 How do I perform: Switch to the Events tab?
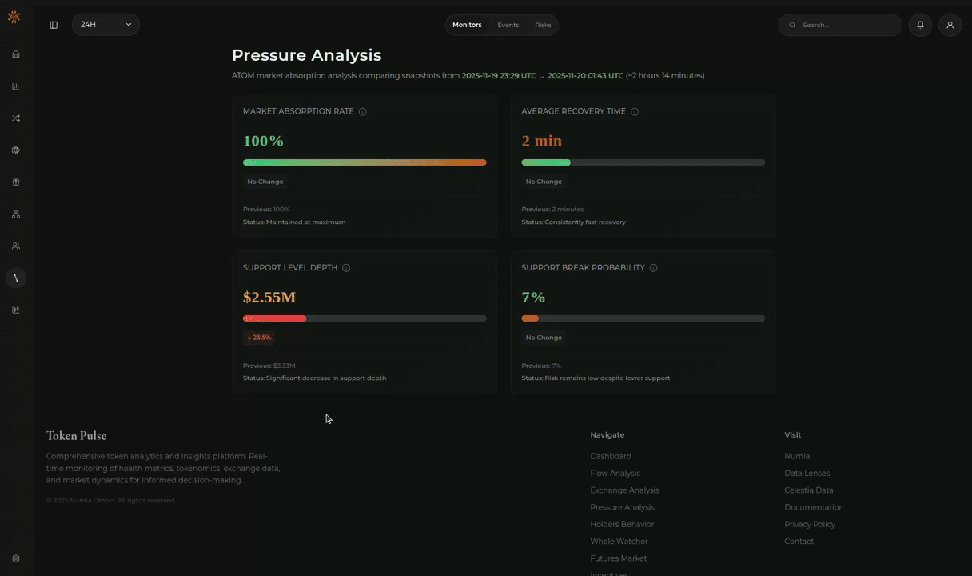508,25
